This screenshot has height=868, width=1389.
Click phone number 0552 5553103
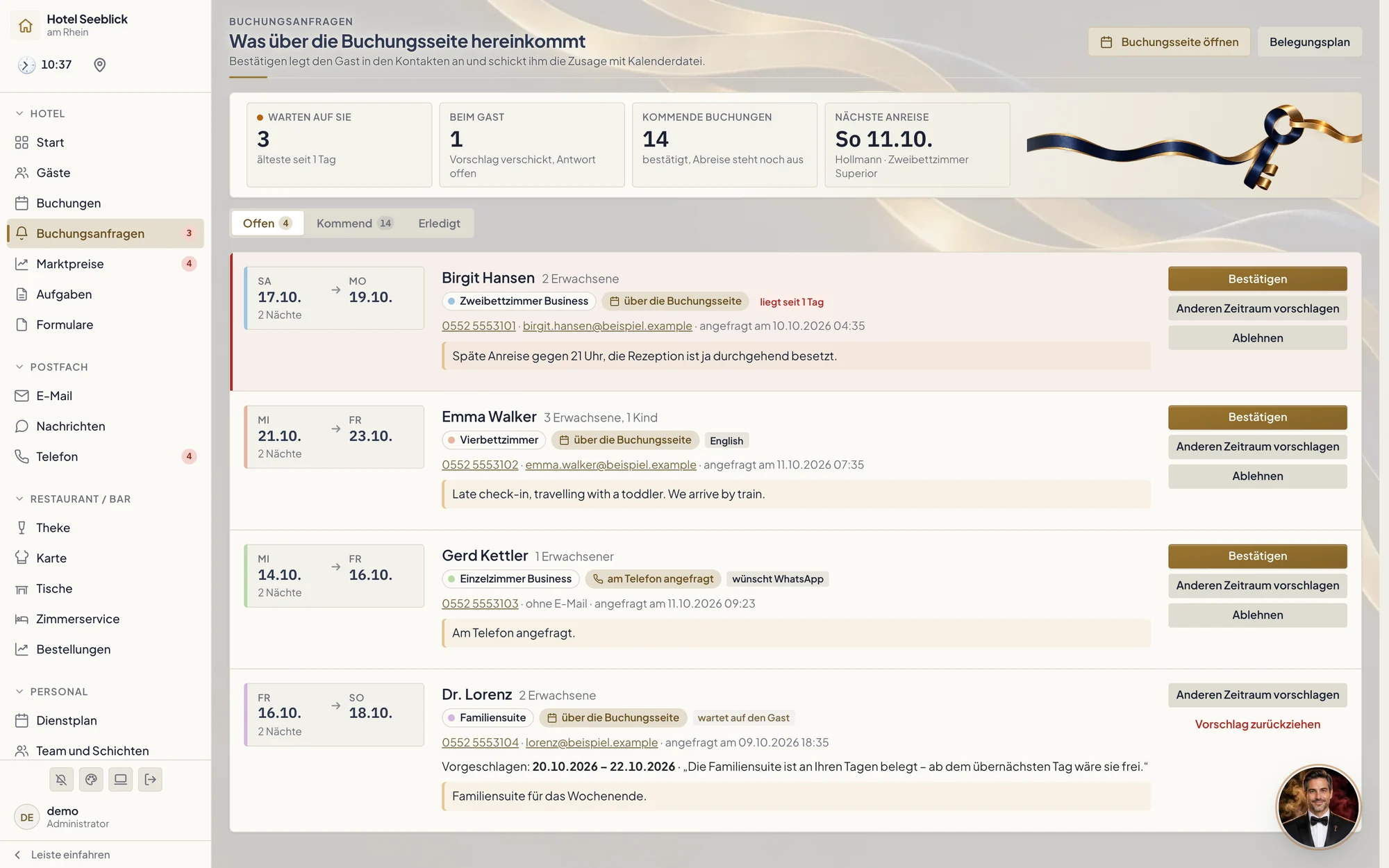pyautogui.click(x=480, y=604)
